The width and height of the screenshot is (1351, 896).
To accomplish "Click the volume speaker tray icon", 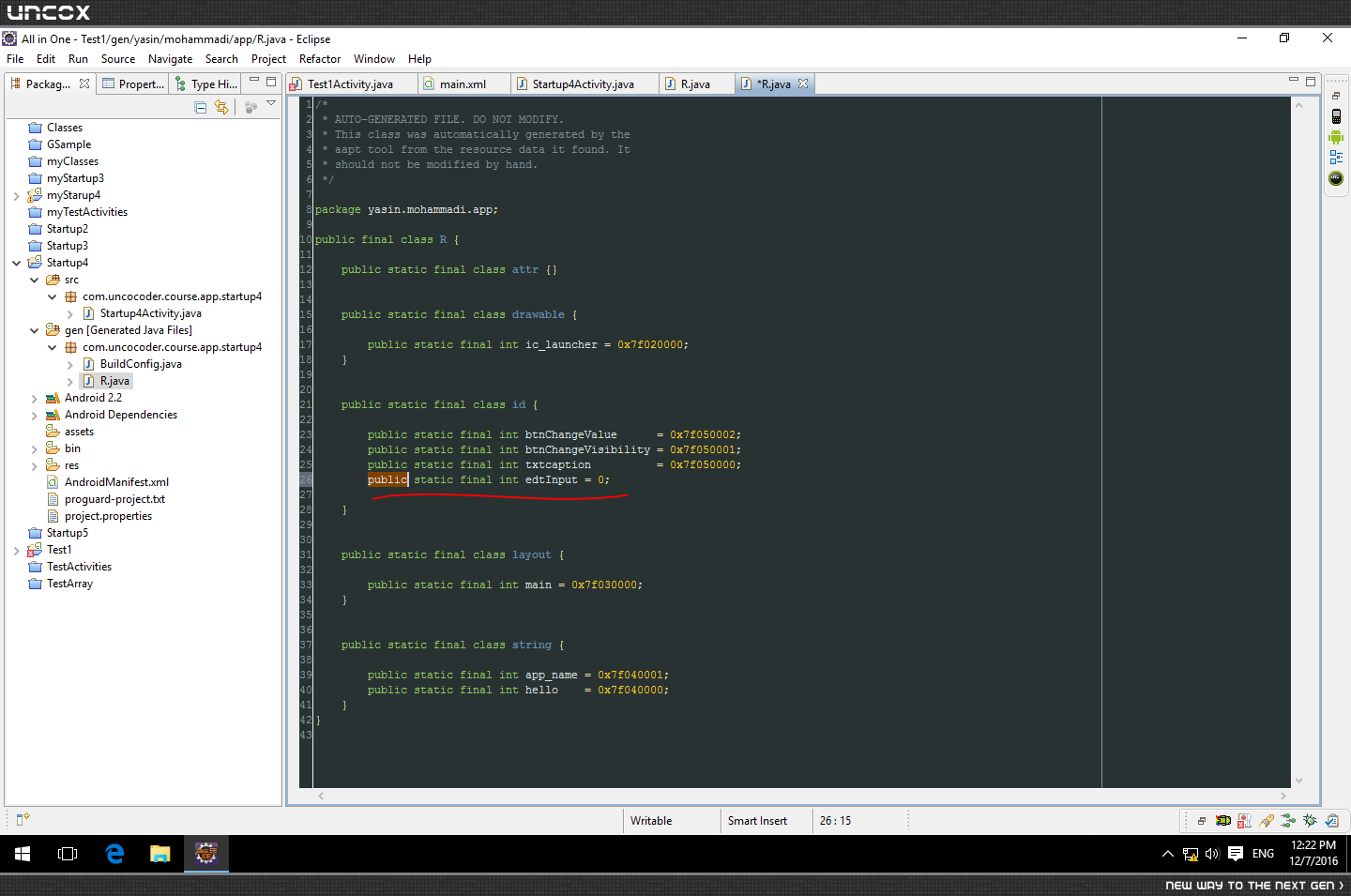I will click(x=1212, y=854).
